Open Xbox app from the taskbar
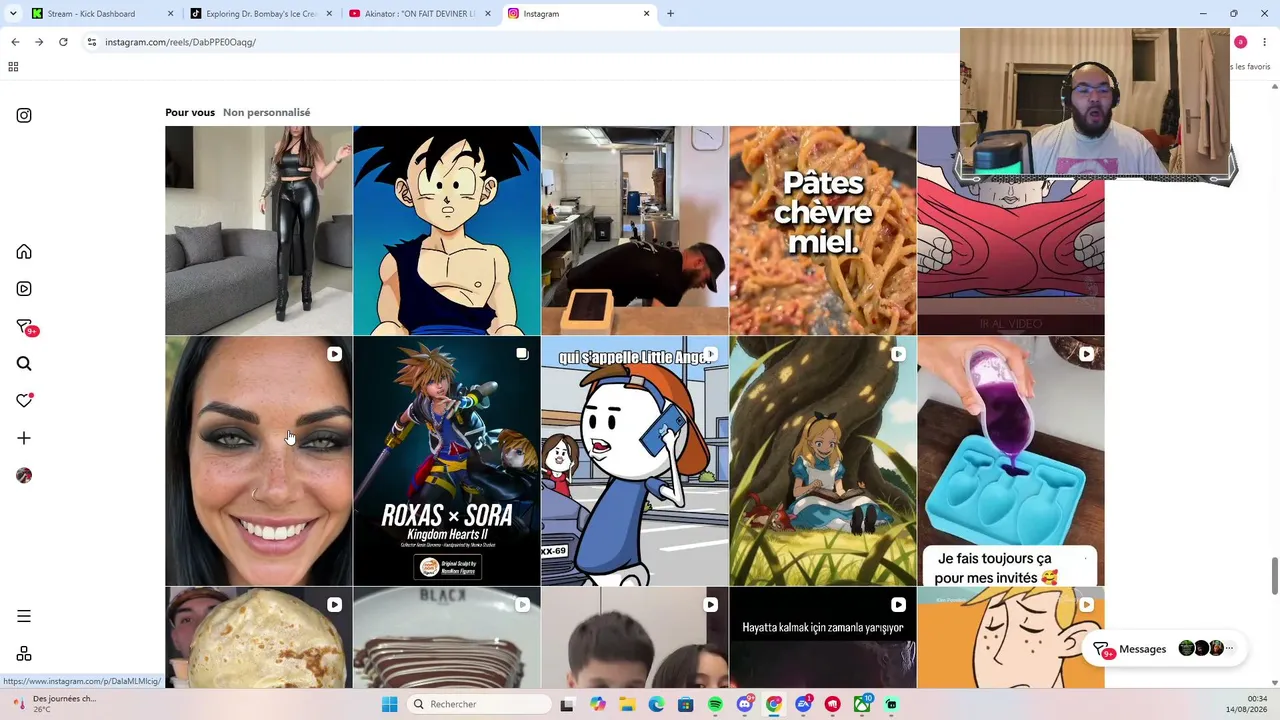Image resolution: width=1280 pixels, height=720 pixels. (x=862, y=704)
